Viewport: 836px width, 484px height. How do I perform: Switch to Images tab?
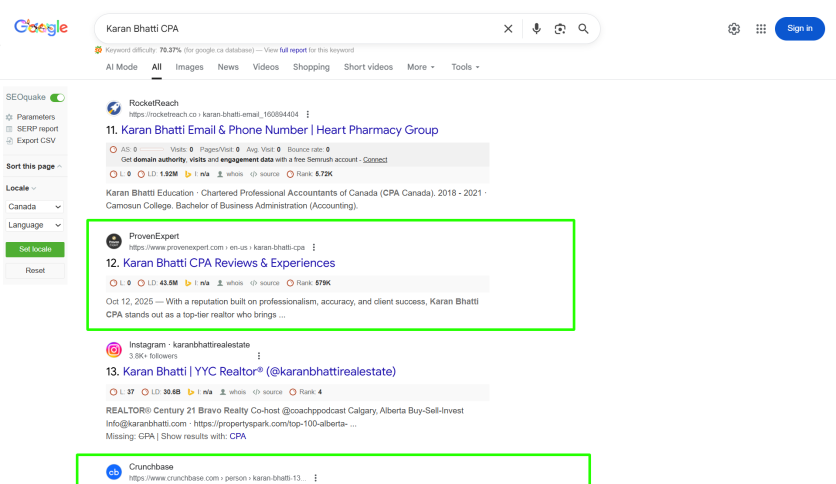(189, 67)
